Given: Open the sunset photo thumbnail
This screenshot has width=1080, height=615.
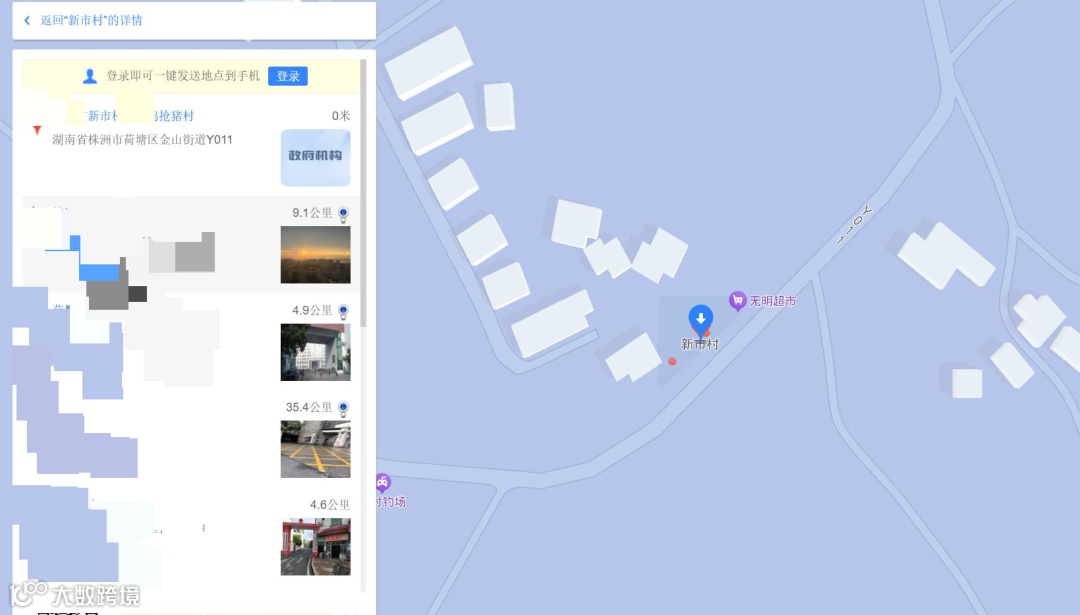Looking at the screenshot, I should pos(315,255).
